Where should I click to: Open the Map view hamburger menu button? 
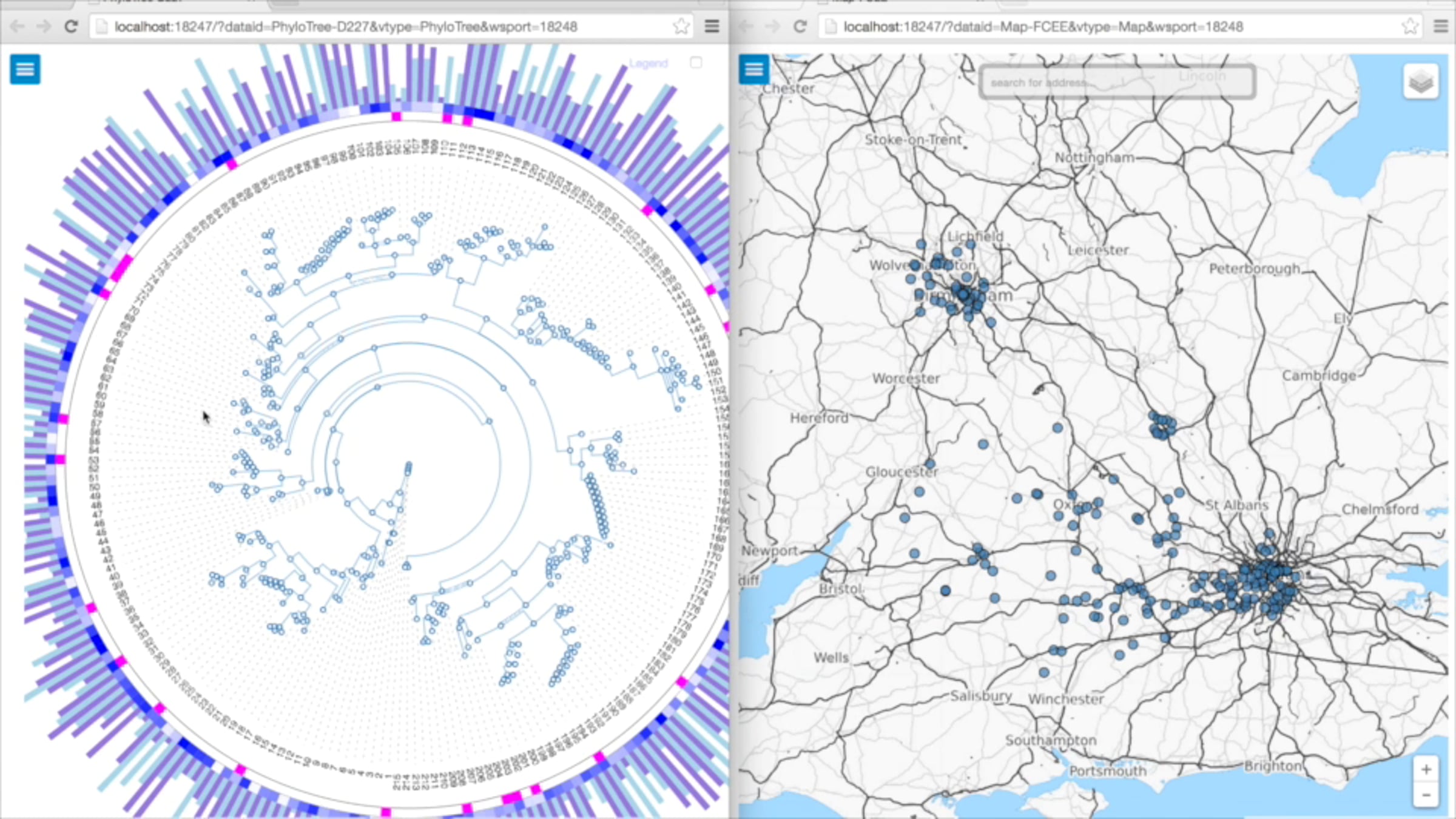(x=754, y=69)
